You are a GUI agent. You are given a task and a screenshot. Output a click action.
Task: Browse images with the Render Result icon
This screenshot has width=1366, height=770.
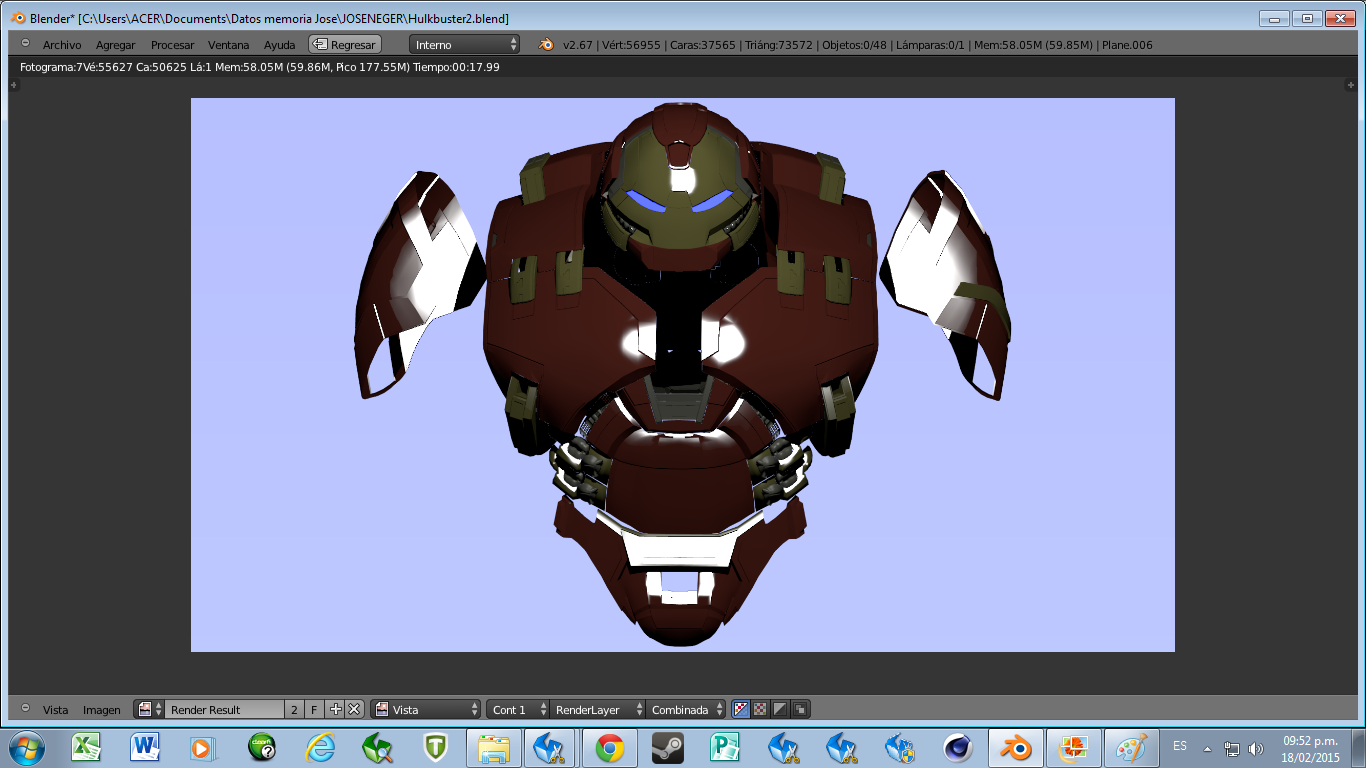pos(149,709)
